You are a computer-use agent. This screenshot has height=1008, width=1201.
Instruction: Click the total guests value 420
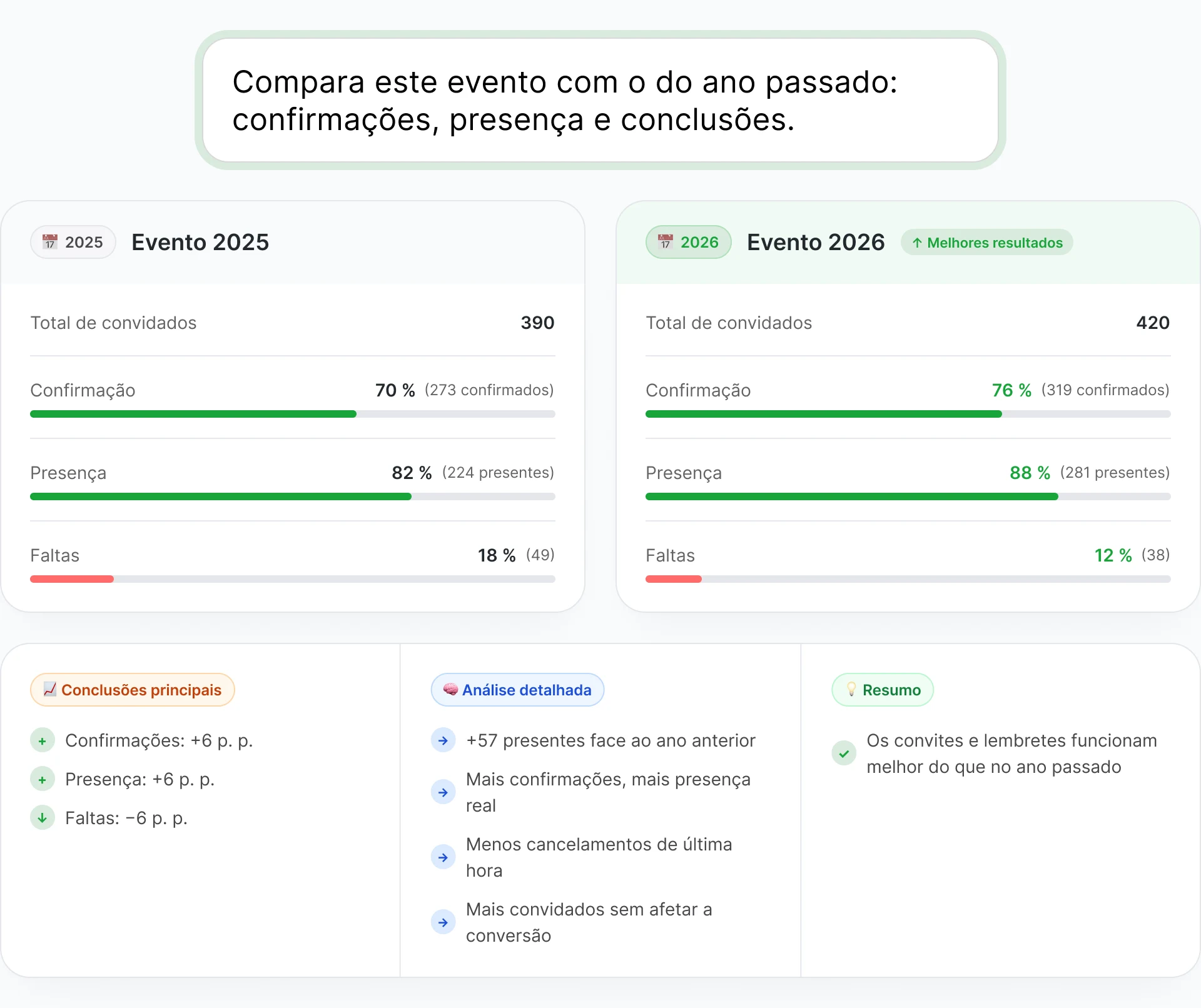[x=1153, y=323]
